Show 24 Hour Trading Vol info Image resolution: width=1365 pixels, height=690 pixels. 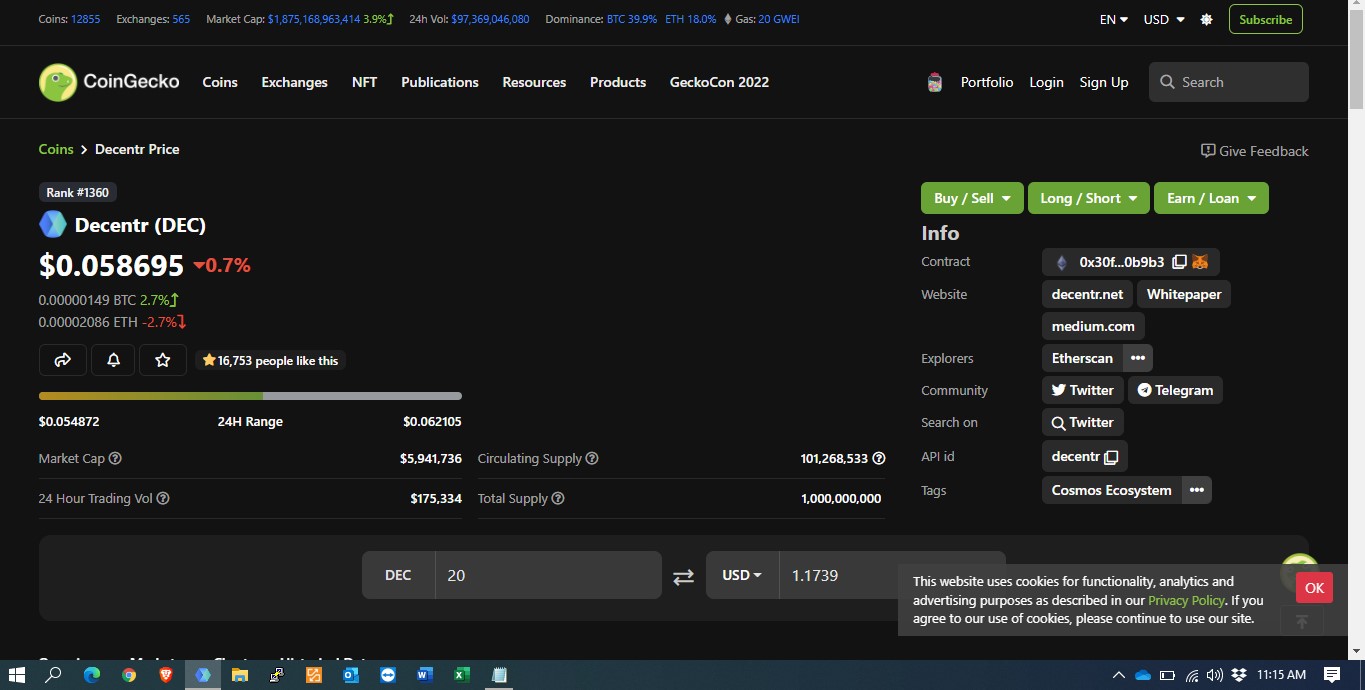click(x=163, y=498)
